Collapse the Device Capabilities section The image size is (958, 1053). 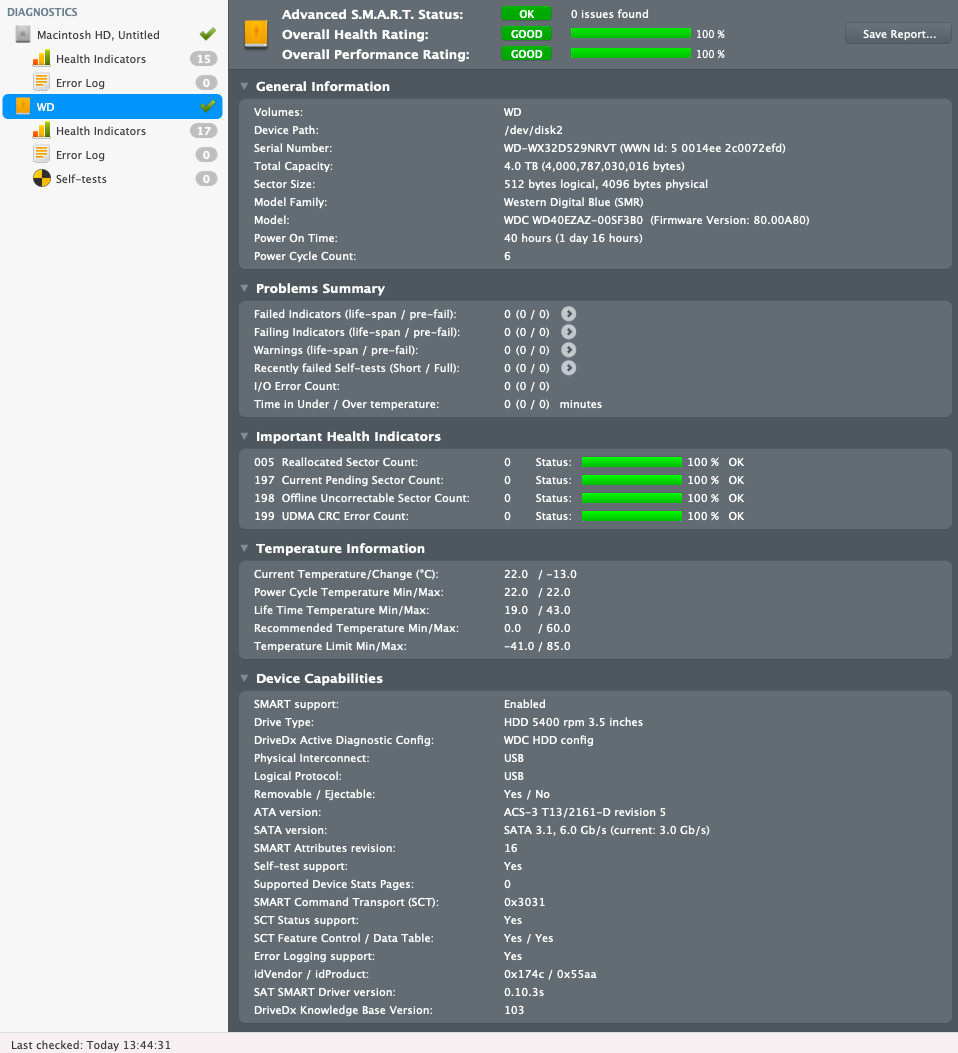click(x=244, y=678)
